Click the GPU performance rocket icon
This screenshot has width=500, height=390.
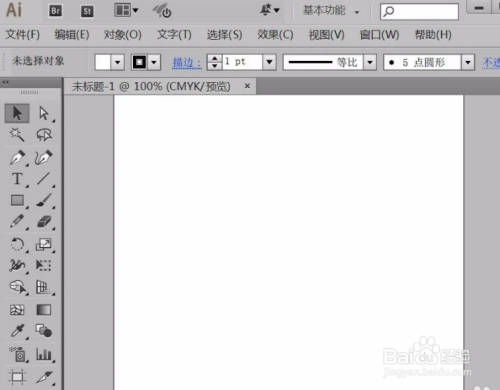point(162,11)
